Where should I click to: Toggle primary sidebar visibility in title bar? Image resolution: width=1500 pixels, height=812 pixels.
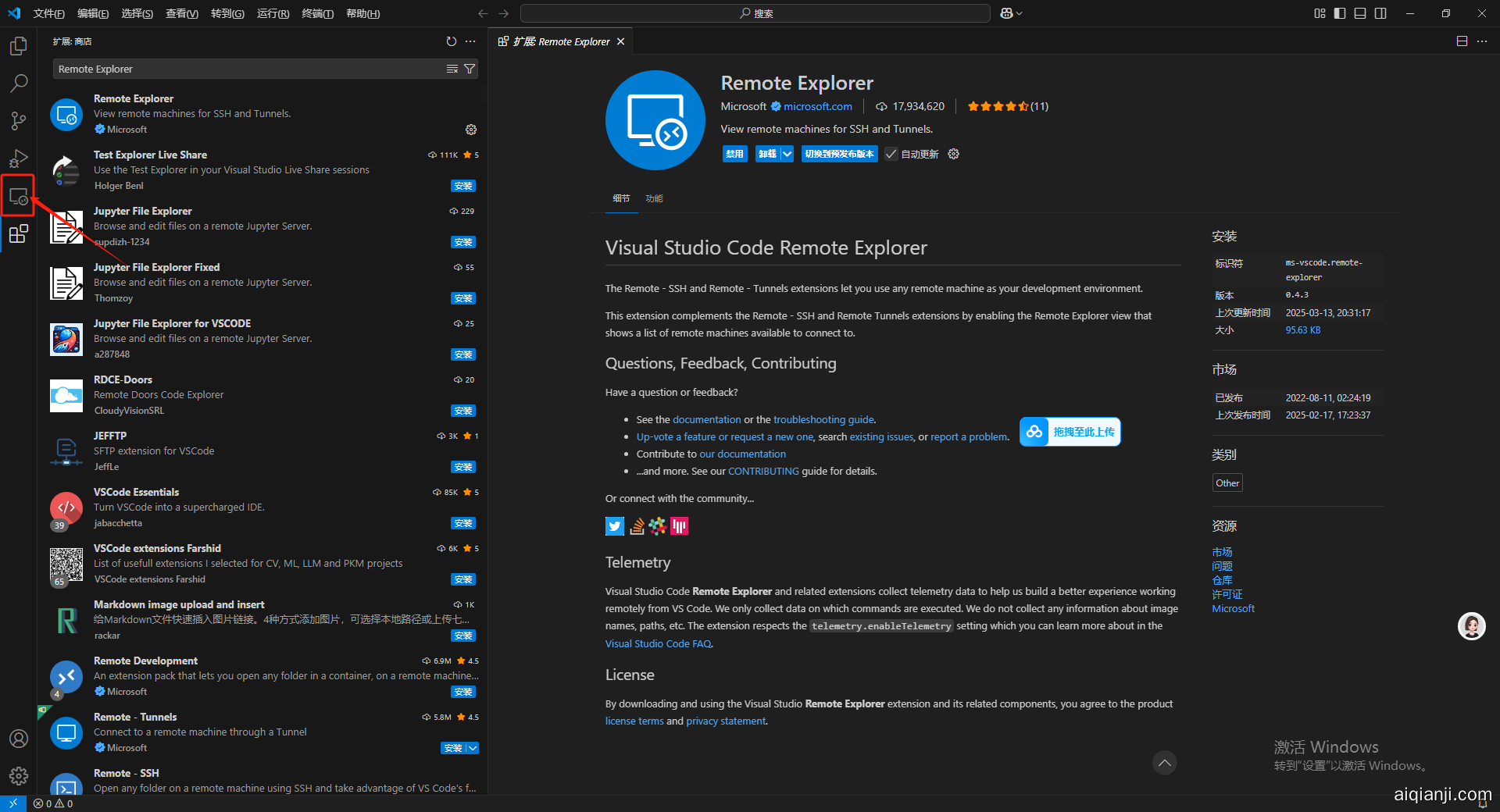click(1340, 13)
